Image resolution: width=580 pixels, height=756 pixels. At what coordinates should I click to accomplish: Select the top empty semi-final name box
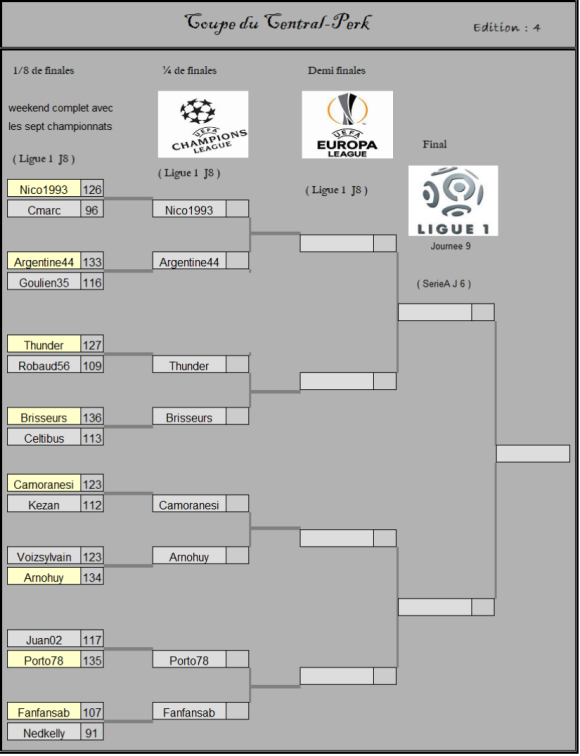[337, 243]
